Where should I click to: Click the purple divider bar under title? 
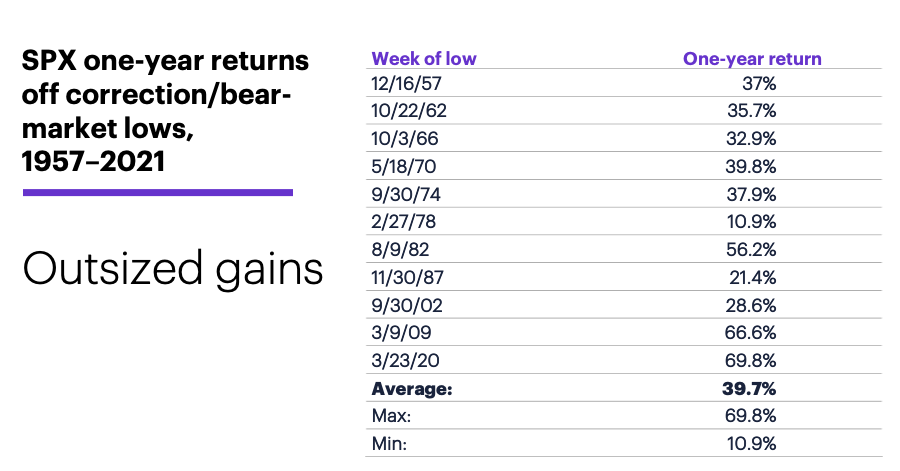[158, 193]
